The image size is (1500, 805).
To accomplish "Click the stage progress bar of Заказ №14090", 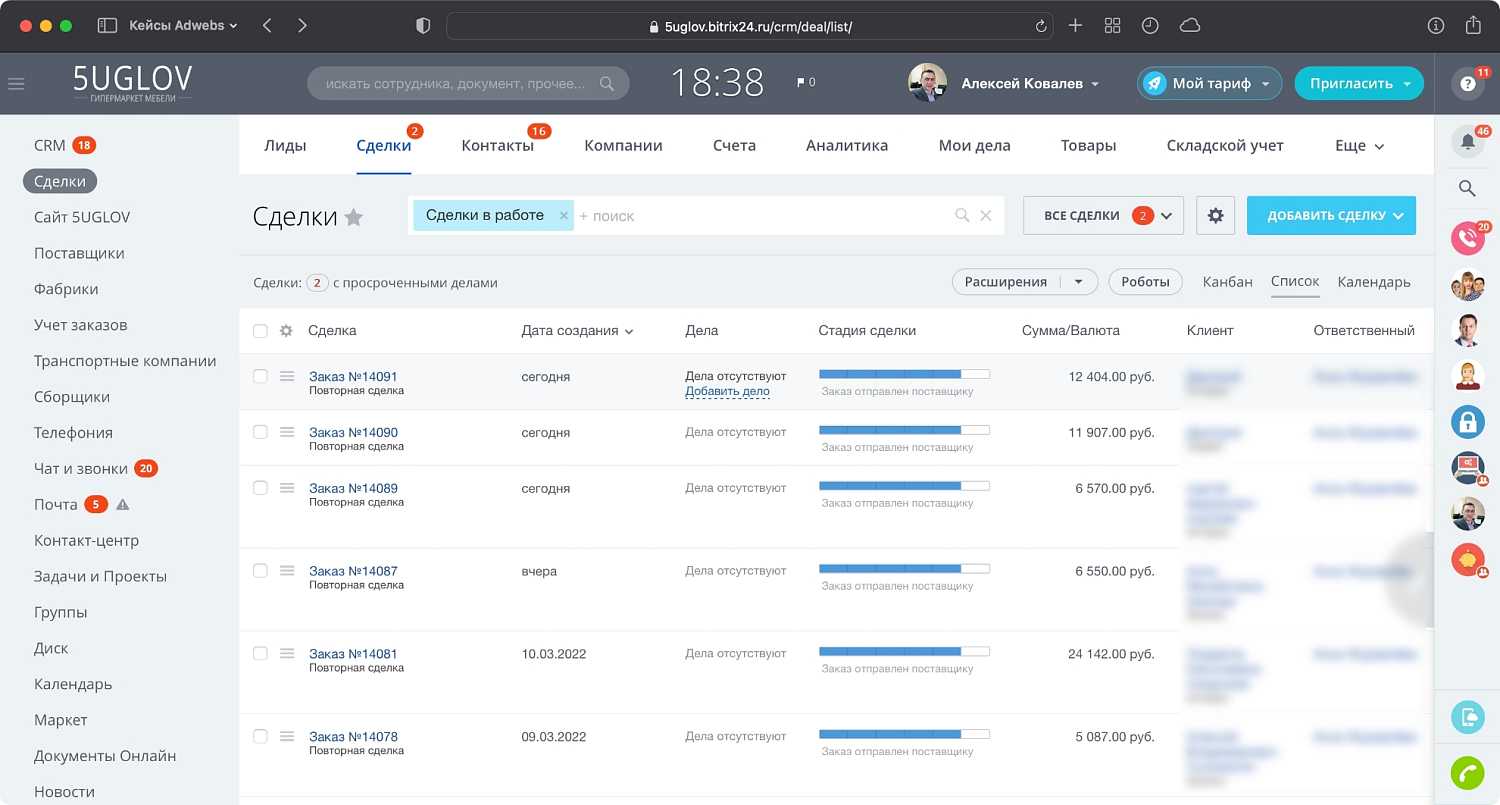I will coord(904,428).
